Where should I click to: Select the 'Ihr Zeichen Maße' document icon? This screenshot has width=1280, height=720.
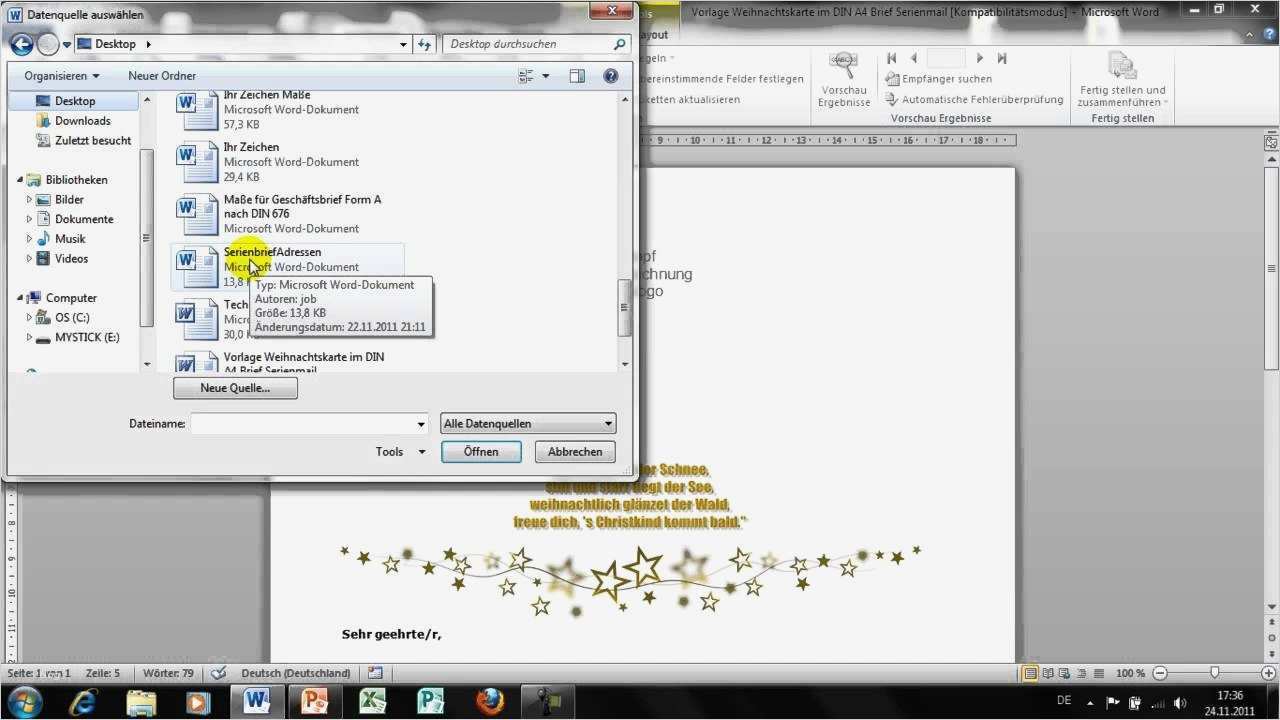197,111
